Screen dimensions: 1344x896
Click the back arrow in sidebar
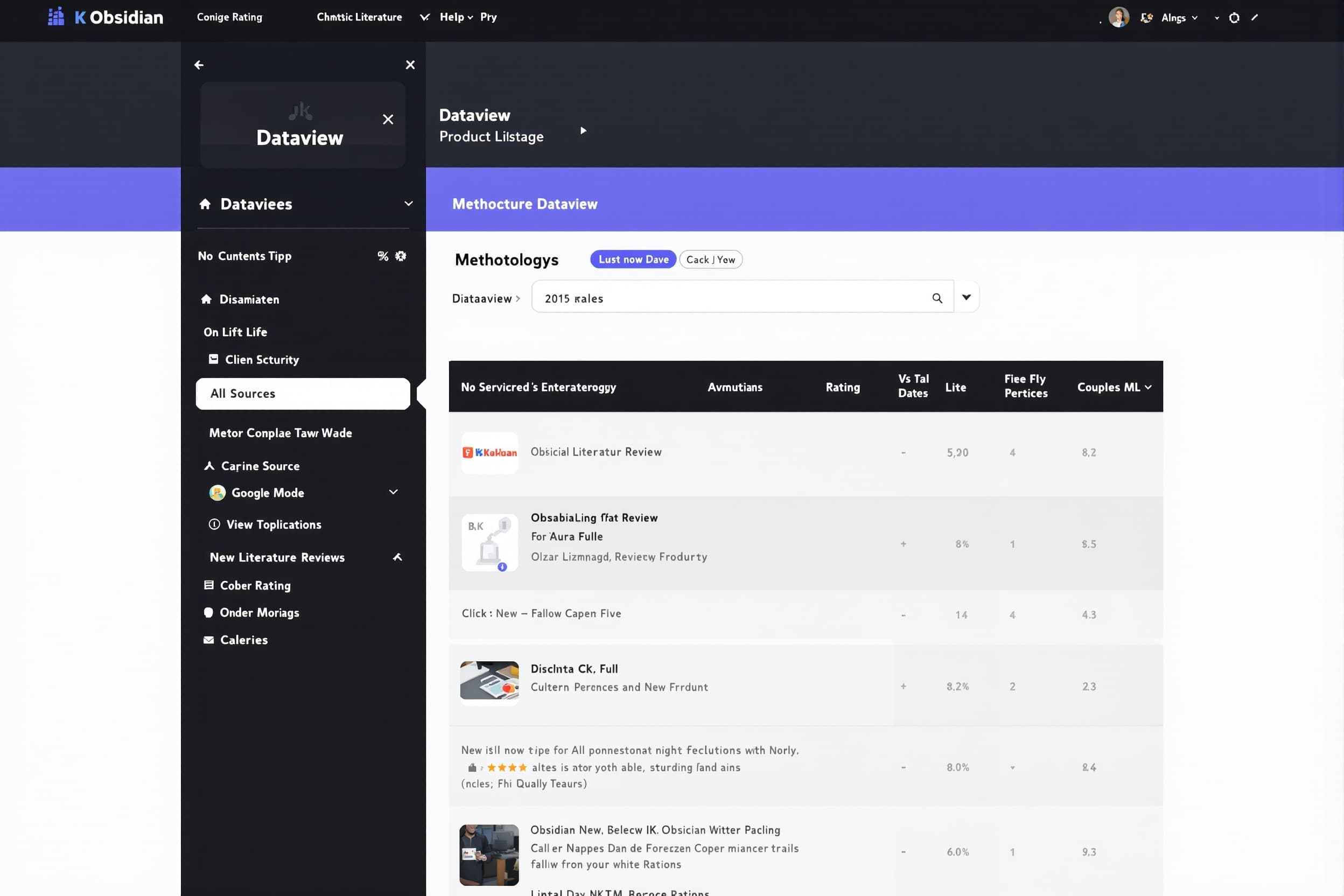point(199,65)
